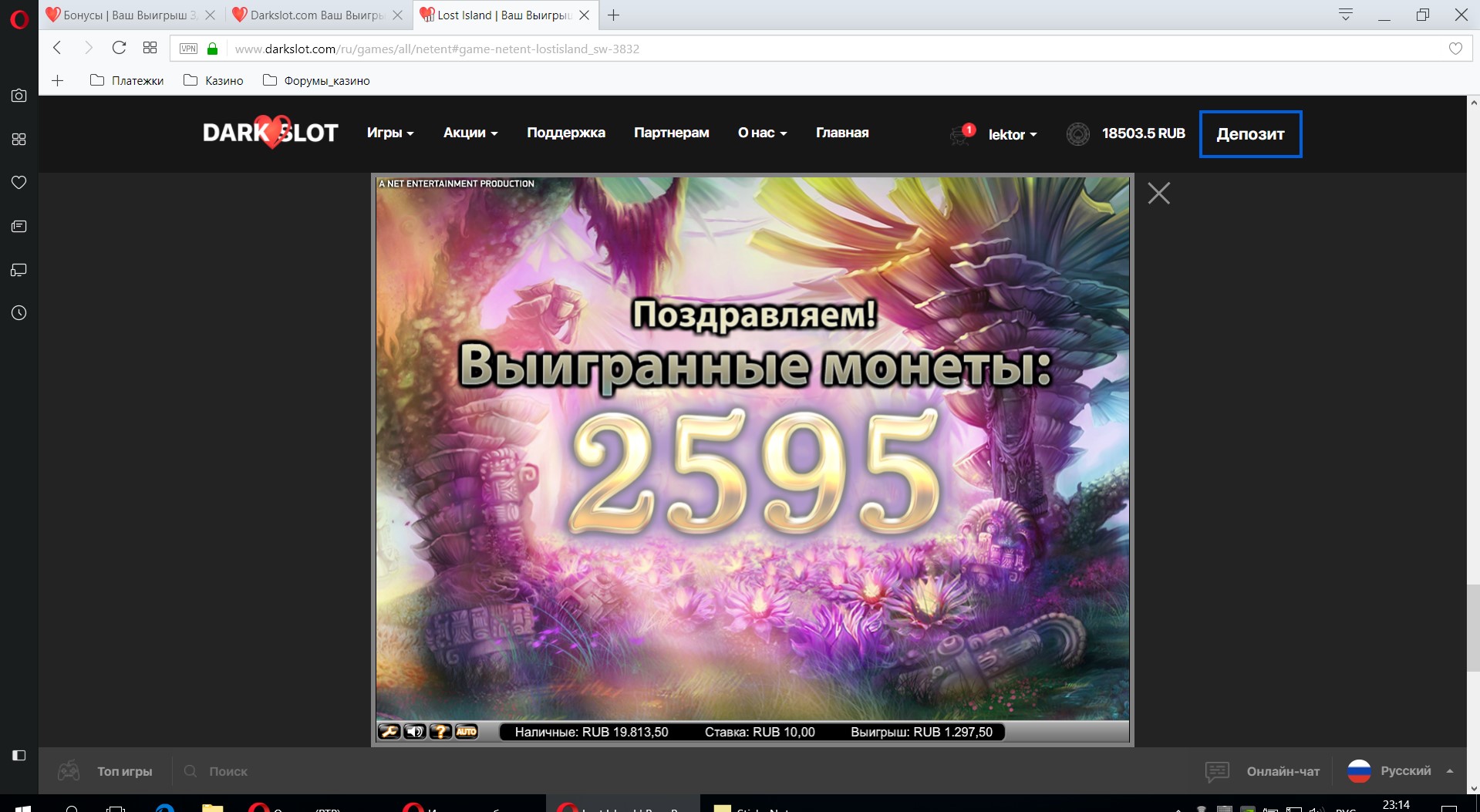The height and width of the screenshot is (812, 1480).
Task: Close the game window with X
Action: [x=1158, y=193]
